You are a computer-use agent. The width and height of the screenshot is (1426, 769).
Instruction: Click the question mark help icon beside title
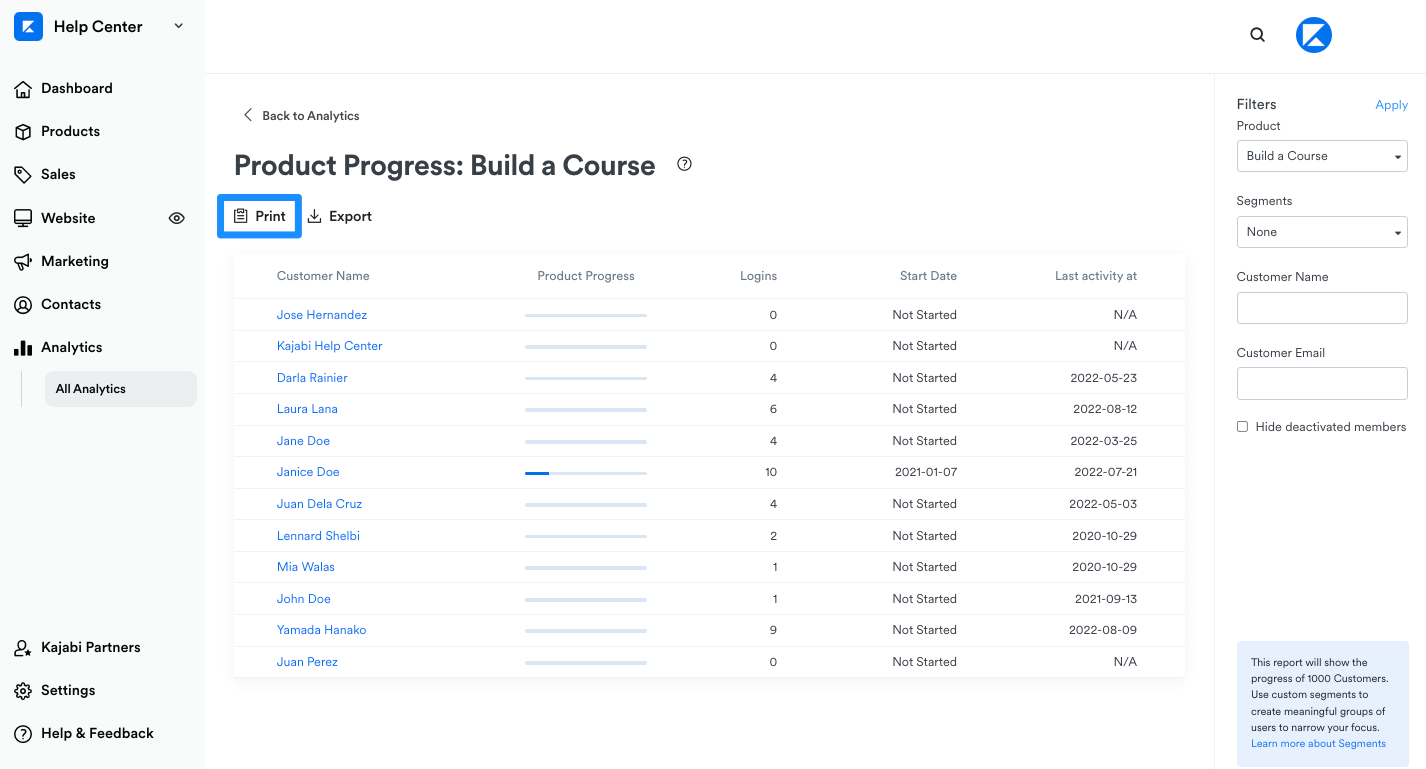684,164
